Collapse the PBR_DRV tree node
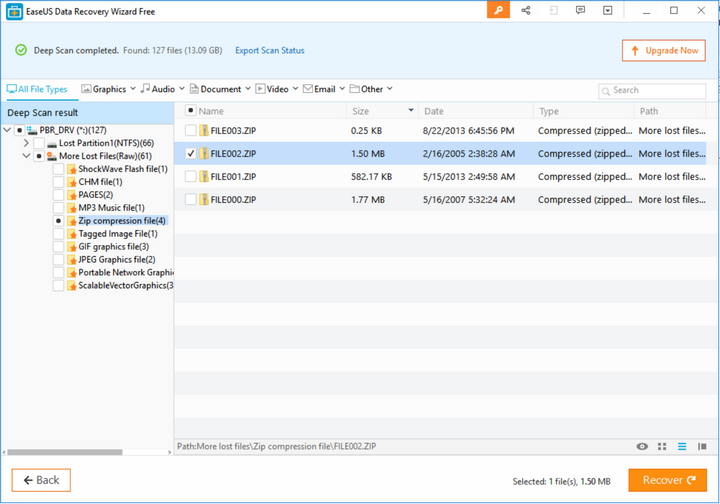The width and height of the screenshot is (720, 504). point(7,130)
